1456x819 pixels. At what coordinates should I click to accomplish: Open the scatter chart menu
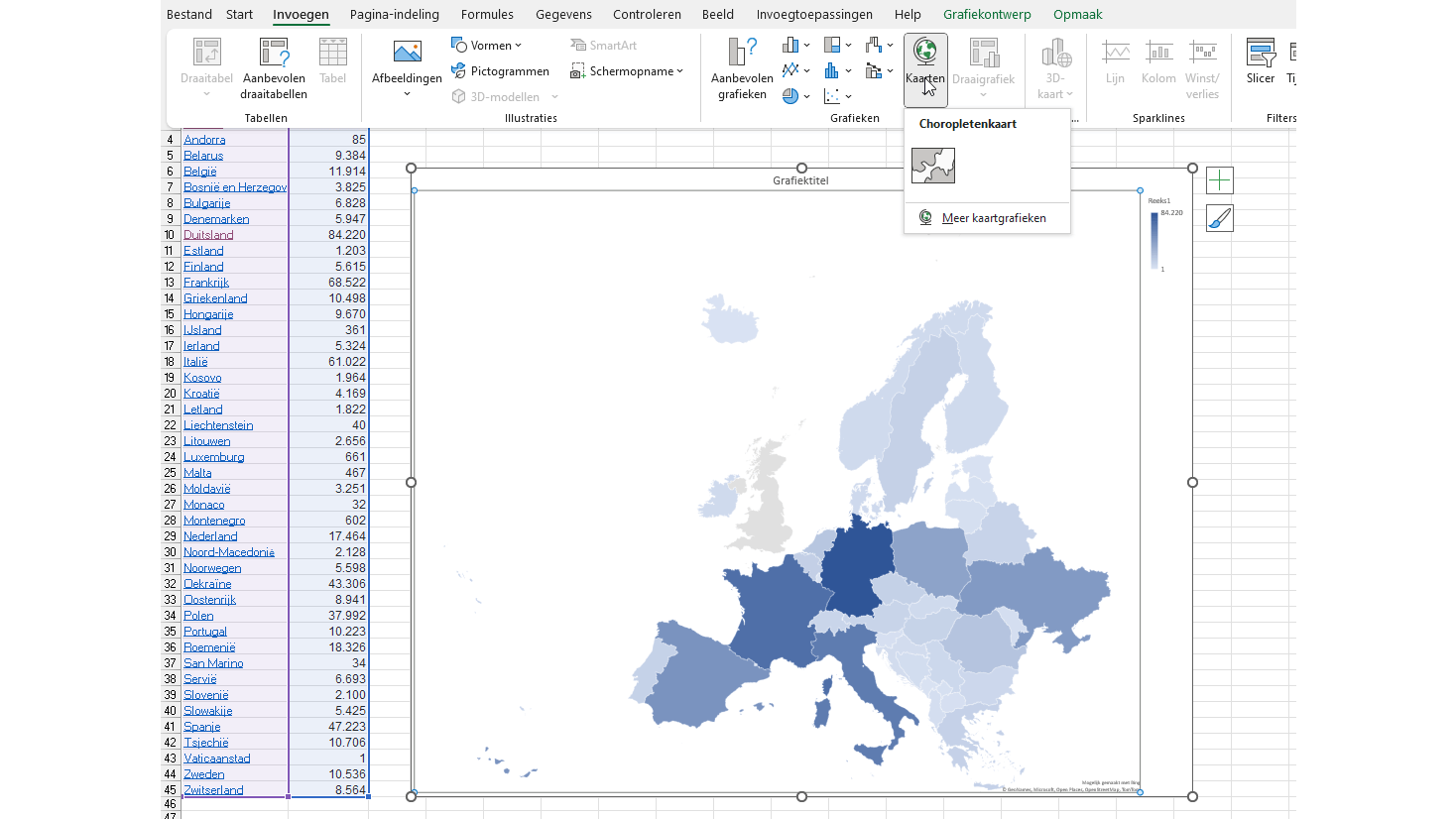(837, 96)
